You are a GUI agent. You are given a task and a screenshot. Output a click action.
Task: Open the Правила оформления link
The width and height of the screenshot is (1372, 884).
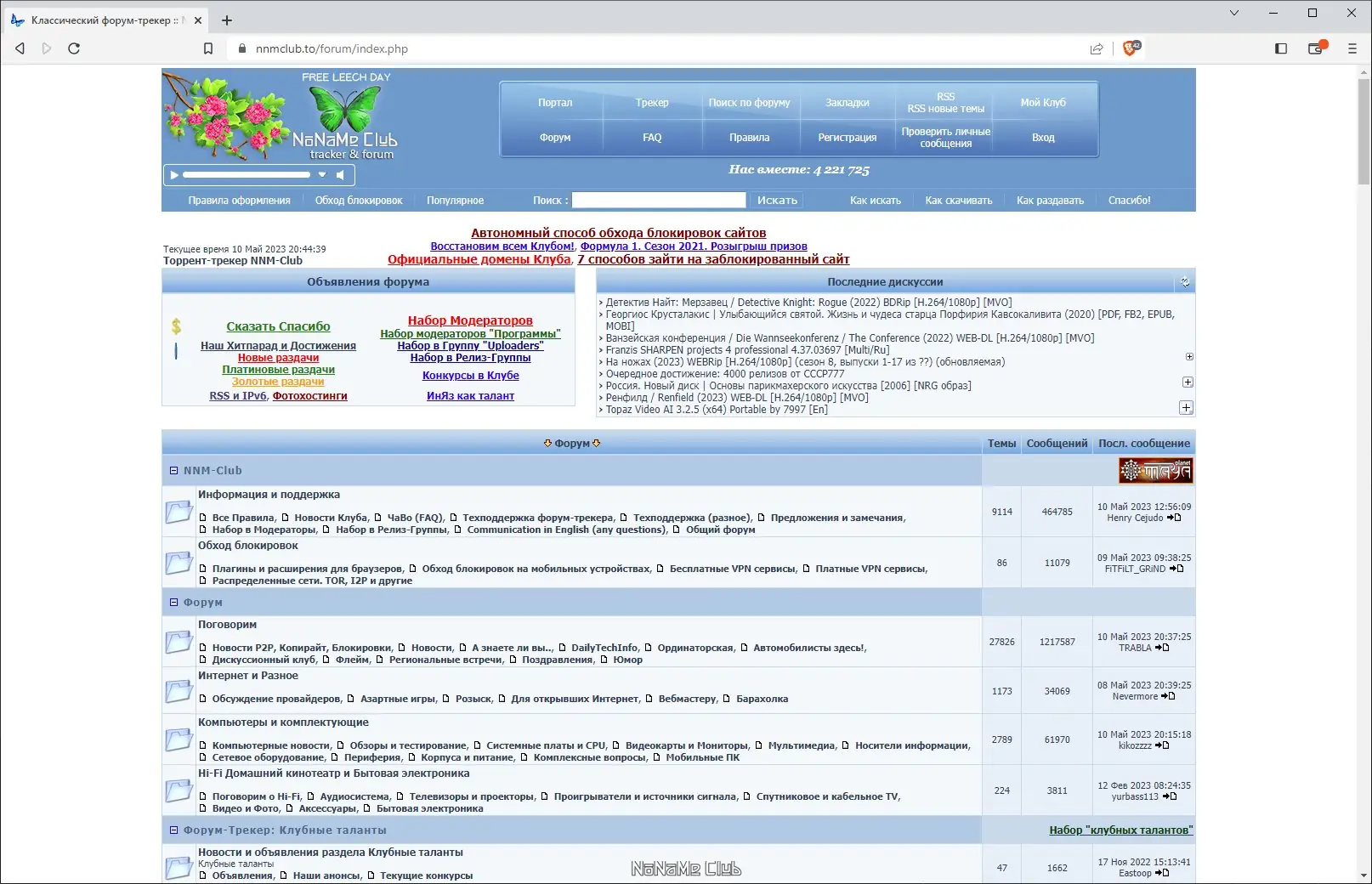point(239,201)
